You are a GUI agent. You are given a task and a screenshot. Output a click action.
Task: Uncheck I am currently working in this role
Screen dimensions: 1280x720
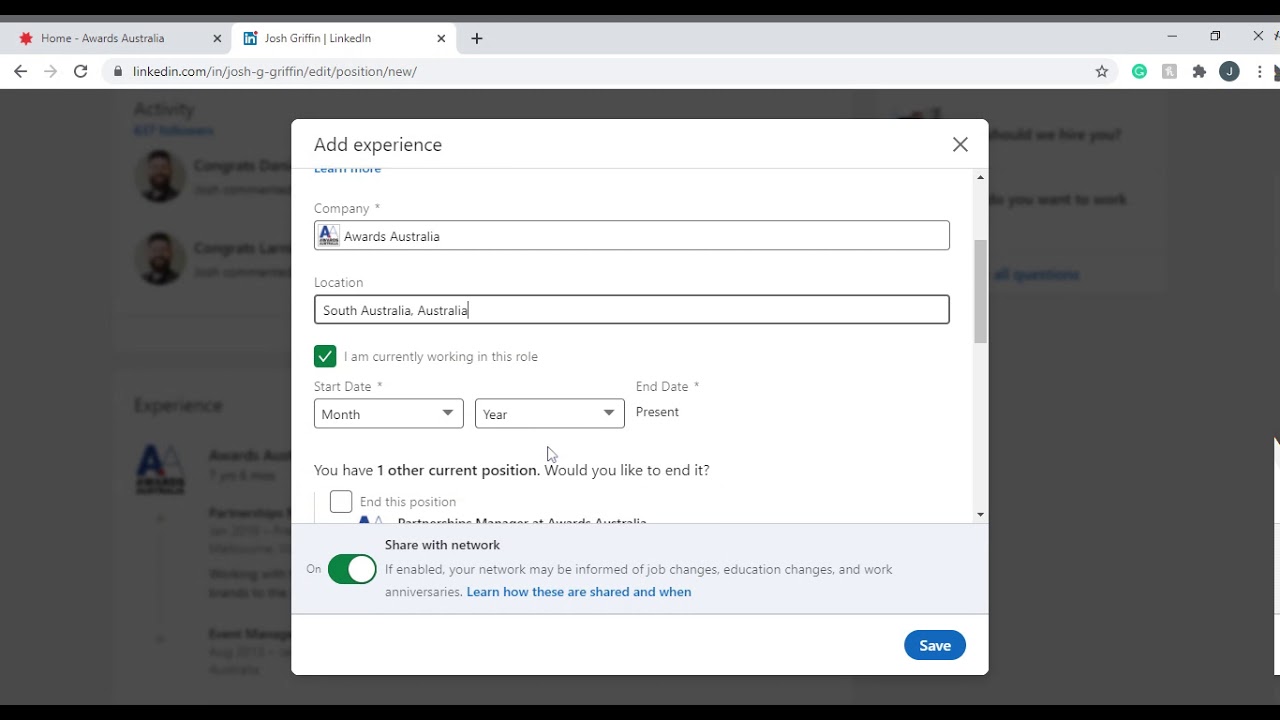325,356
